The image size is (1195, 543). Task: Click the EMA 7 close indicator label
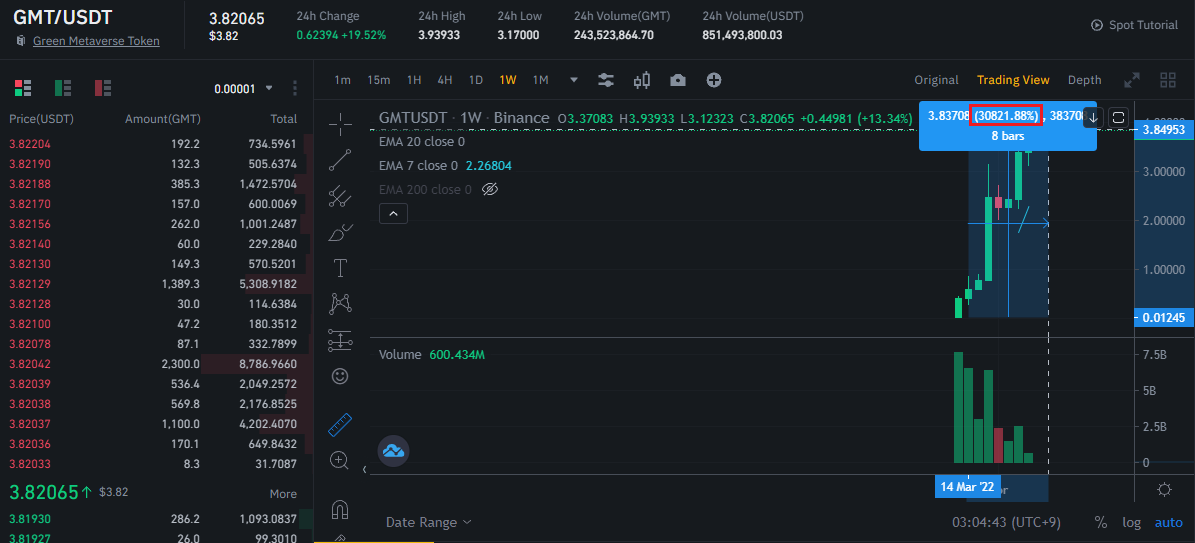418,165
